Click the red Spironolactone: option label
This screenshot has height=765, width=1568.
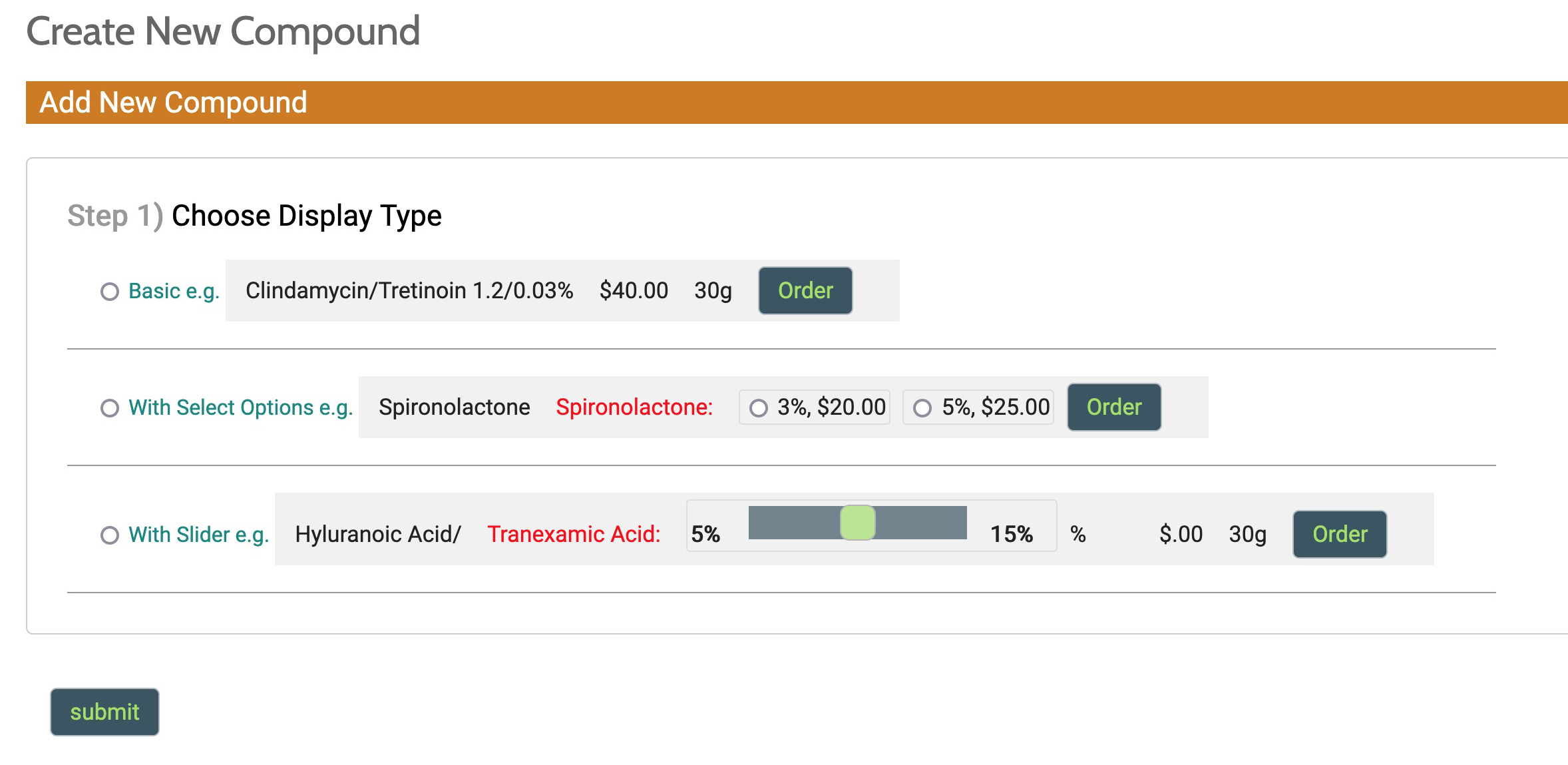pos(634,407)
